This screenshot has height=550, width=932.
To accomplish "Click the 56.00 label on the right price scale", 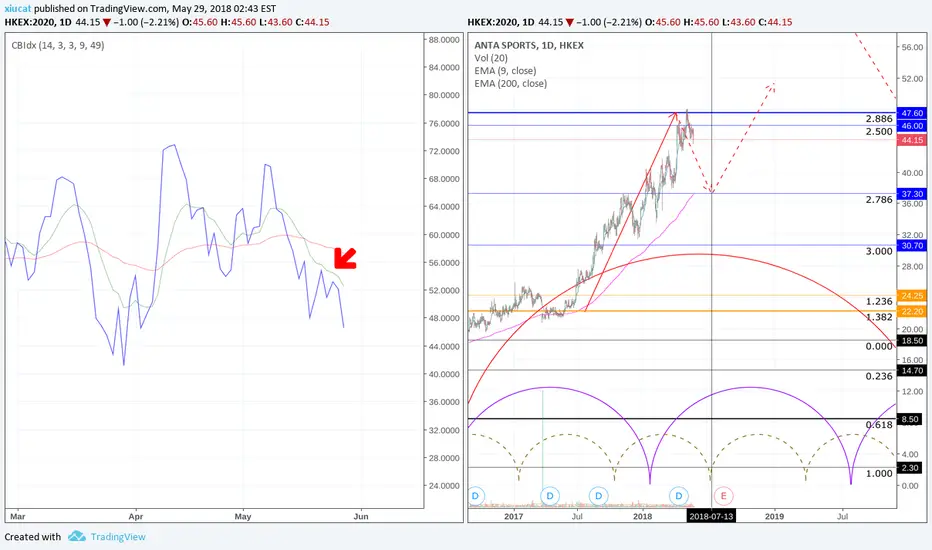I will click(912, 47).
